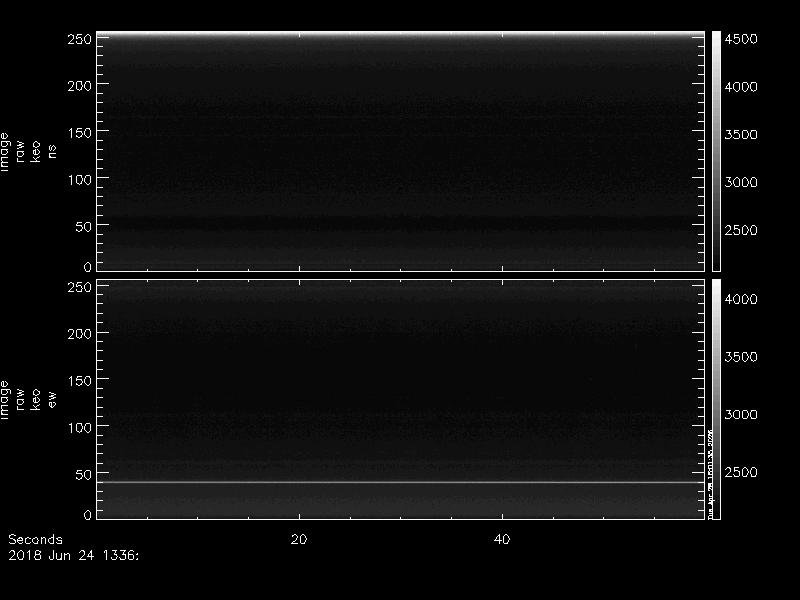The height and width of the screenshot is (600, 800).
Task: Click '3500' on the ew colorbar scale
Action: (741, 357)
